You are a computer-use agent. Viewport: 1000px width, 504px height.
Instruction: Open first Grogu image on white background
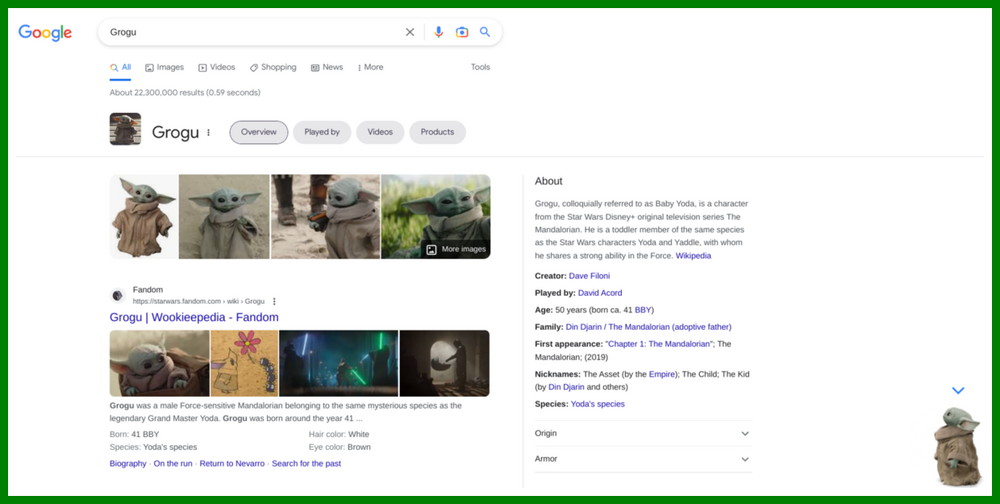tap(143, 216)
